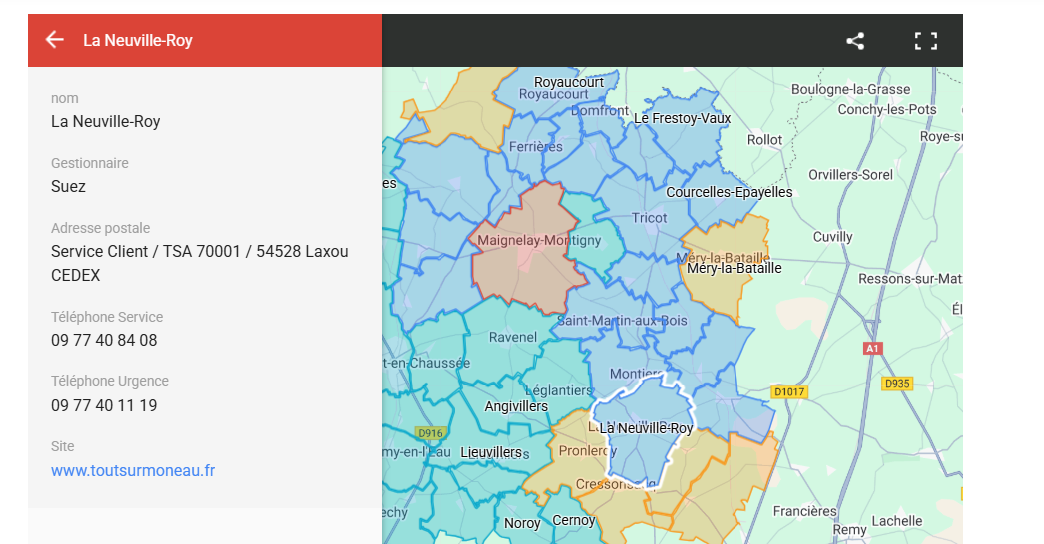This screenshot has width=1044, height=544.
Task: Click the service phone number 09 77 40 84 08
Action: [104, 340]
